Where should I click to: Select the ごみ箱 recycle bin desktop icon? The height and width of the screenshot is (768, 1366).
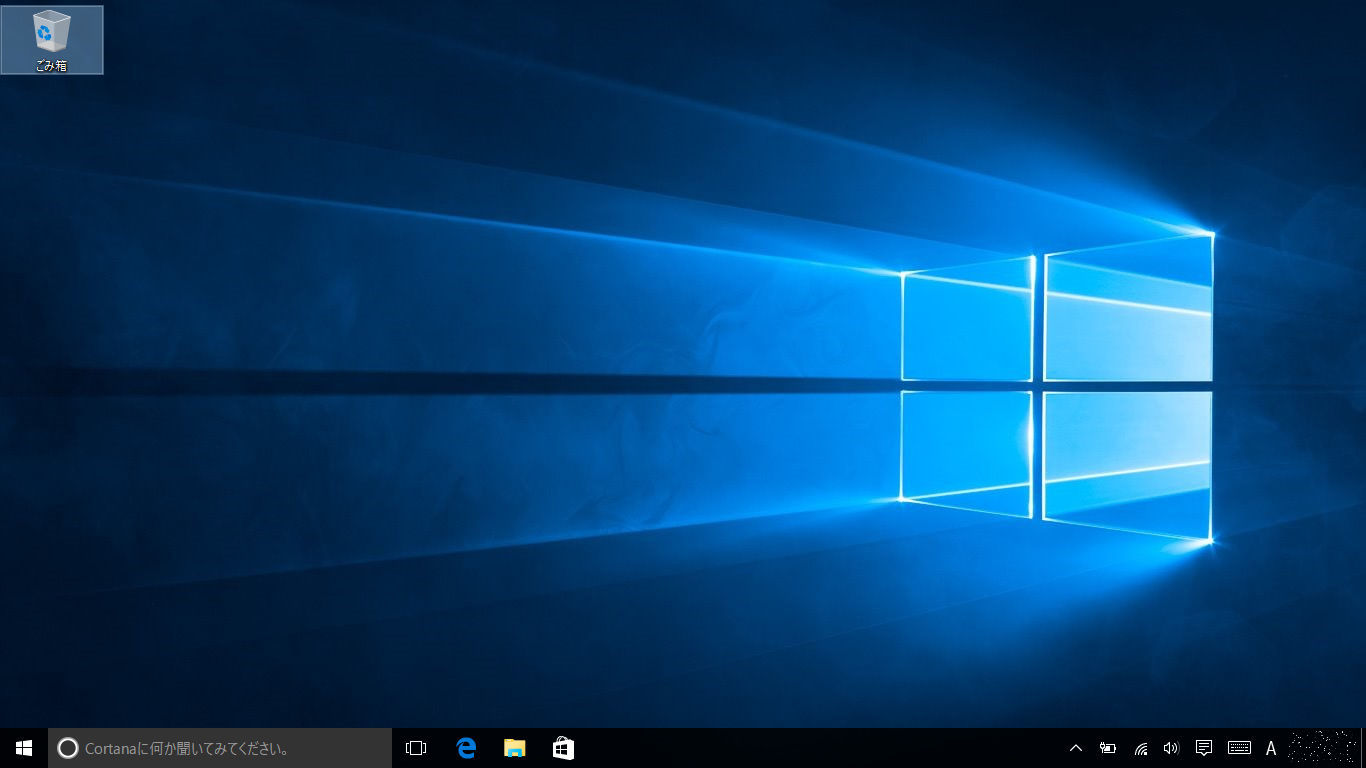(x=51, y=40)
